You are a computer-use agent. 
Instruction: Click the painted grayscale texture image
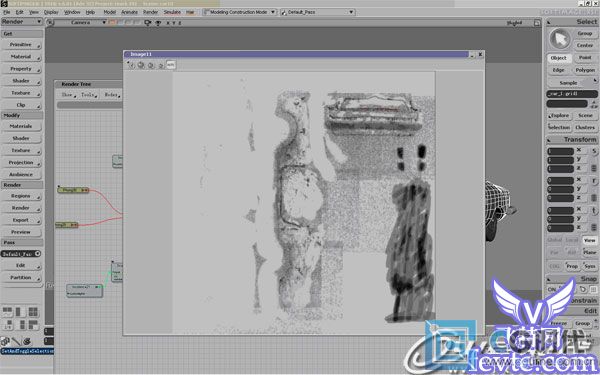pyautogui.click(x=304, y=202)
